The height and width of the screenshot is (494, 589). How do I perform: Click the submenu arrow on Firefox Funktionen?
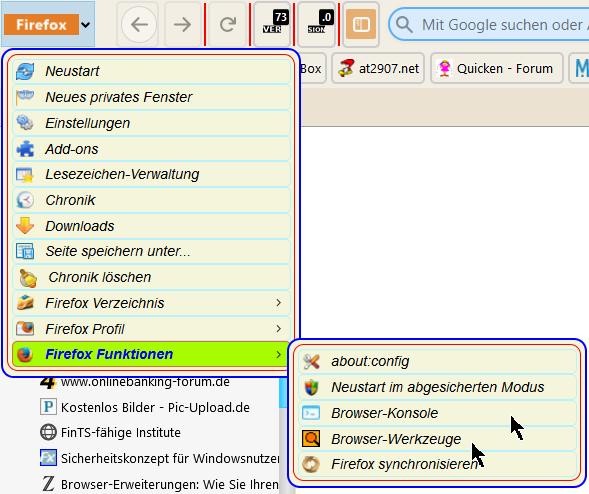pyautogui.click(x=278, y=354)
